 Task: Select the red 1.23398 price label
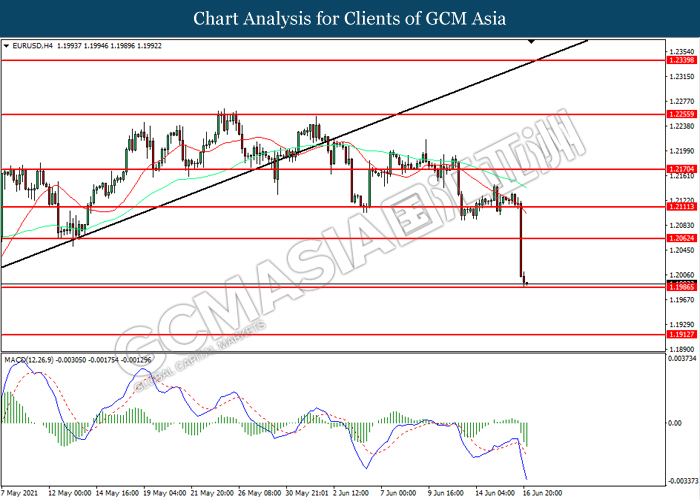coord(681,60)
